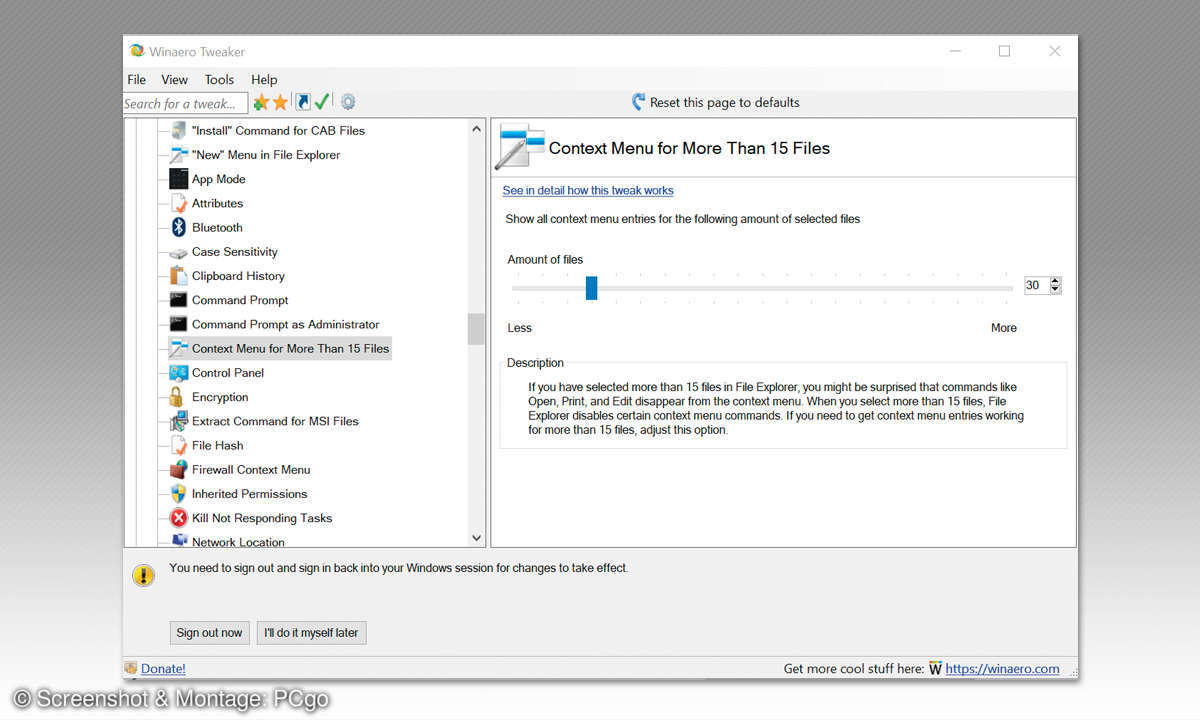Click the "New" Menu in File Explorer icon
The height and width of the screenshot is (720, 1200).
178,155
